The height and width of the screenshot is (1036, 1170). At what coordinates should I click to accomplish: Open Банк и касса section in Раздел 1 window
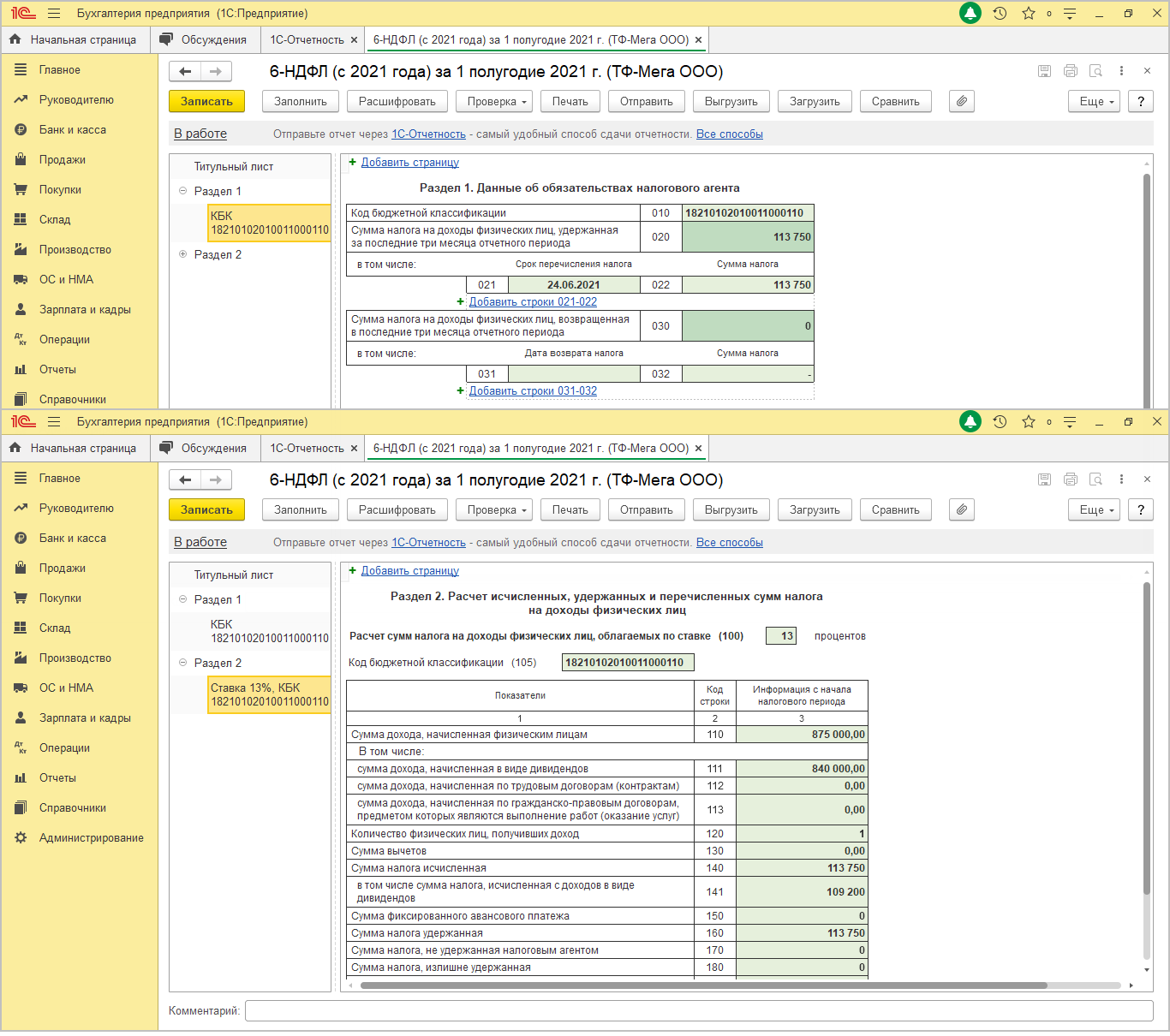coord(73,129)
